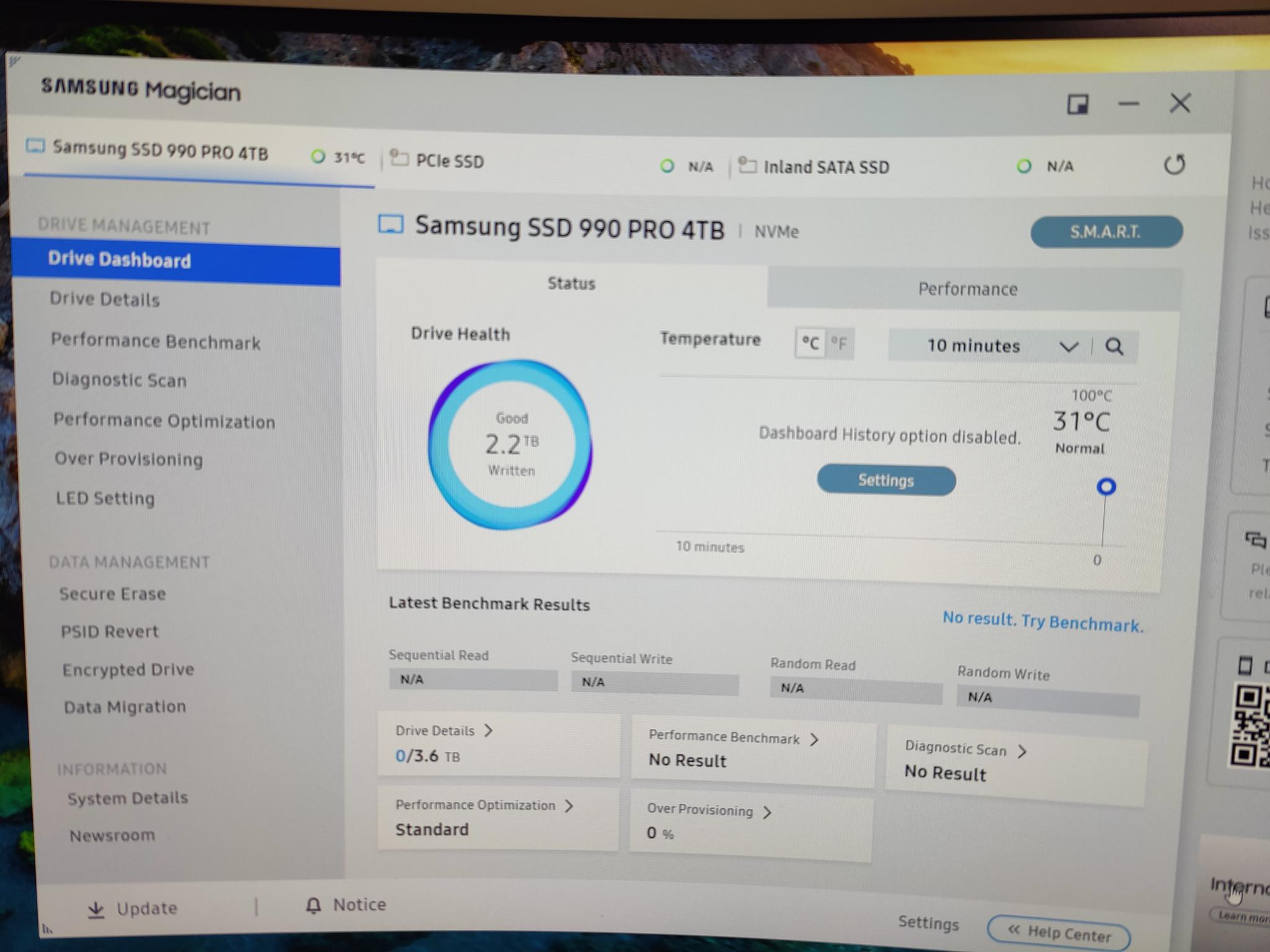Click the Drive Health ring graphic

click(x=510, y=445)
